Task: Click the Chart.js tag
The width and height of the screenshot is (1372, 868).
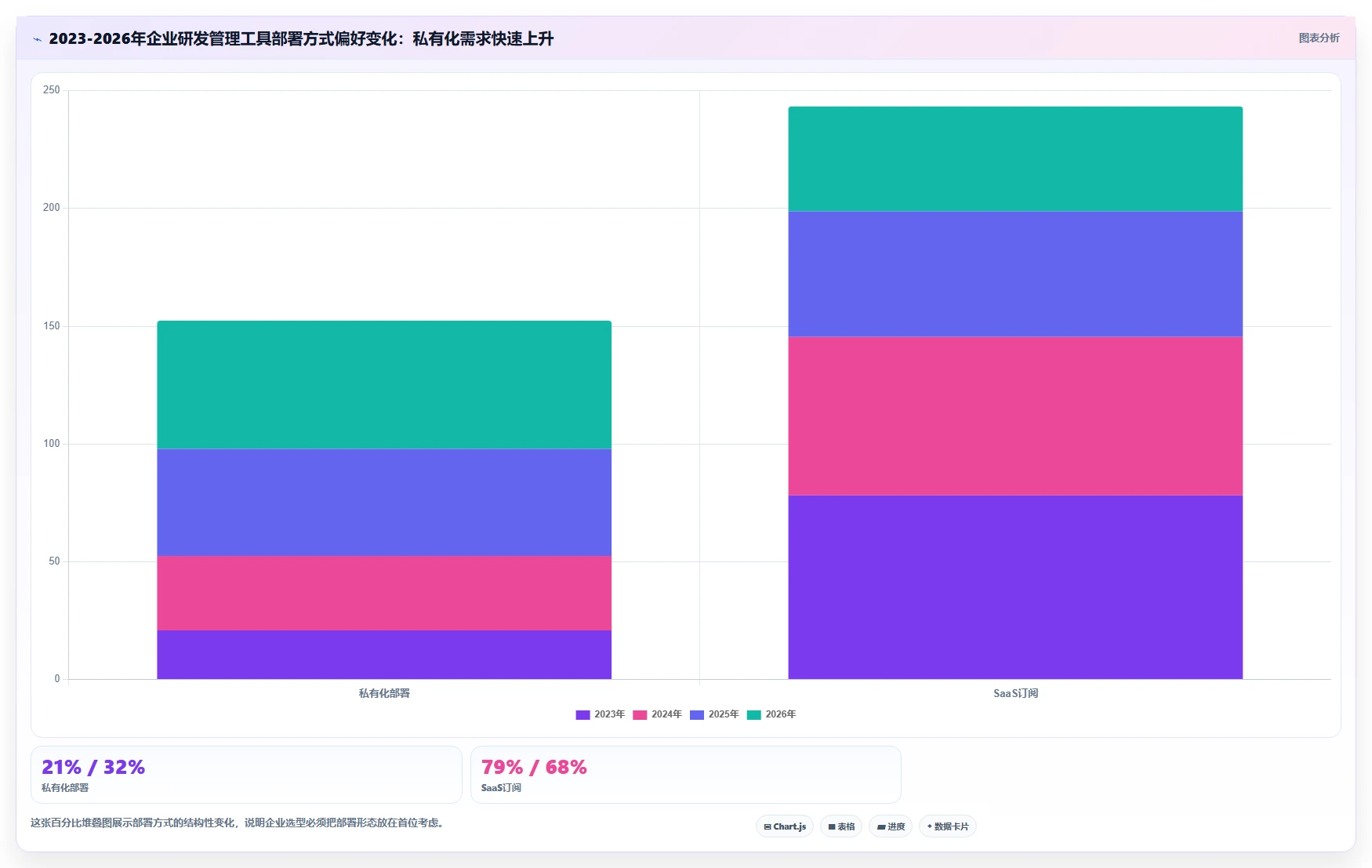Action: [785, 826]
